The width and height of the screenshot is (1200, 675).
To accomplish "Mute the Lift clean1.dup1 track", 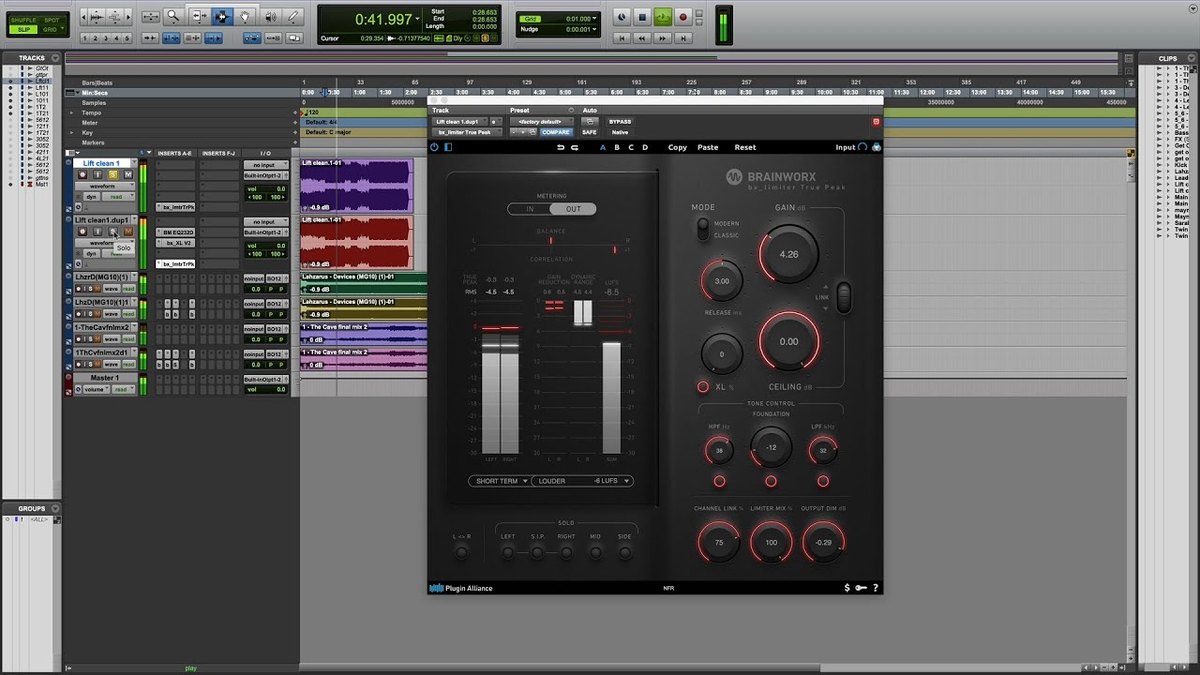I will click(127, 231).
